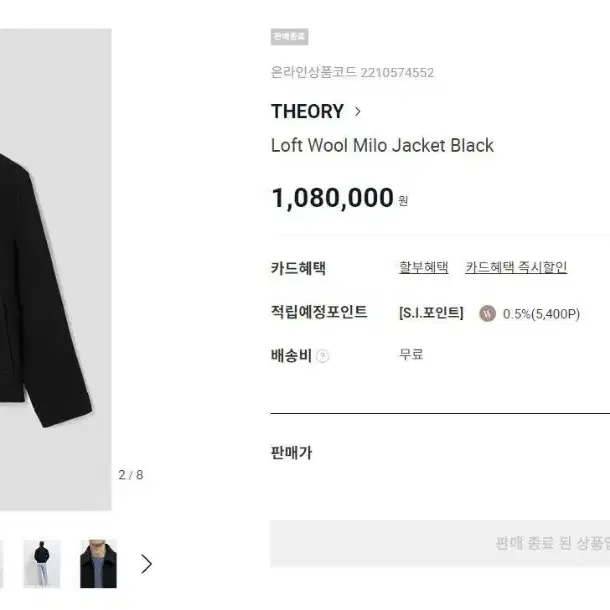The width and height of the screenshot is (610, 610).
Task: Click the 판매 종료 된 상품 button
Action: tap(440, 543)
